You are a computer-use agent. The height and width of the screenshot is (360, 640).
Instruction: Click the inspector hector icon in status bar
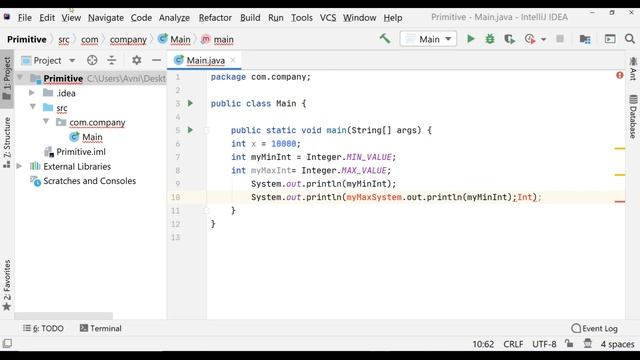pos(587,344)
